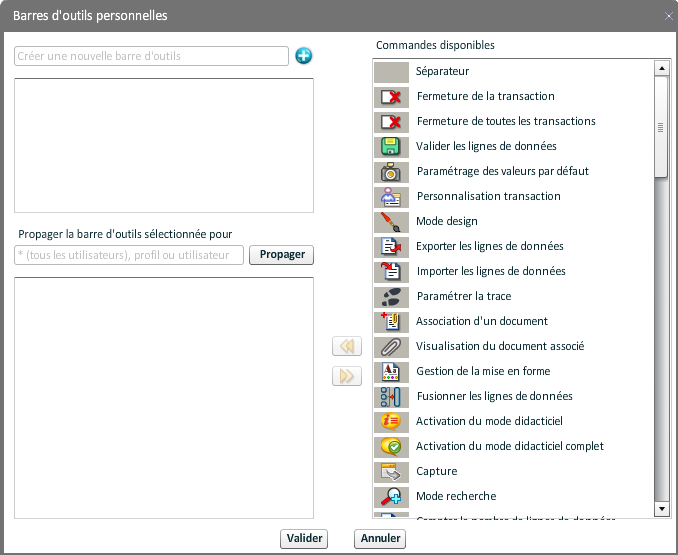Select the Séparateur list entry
The width and height of the screenshot is (678, 555).
442,72
